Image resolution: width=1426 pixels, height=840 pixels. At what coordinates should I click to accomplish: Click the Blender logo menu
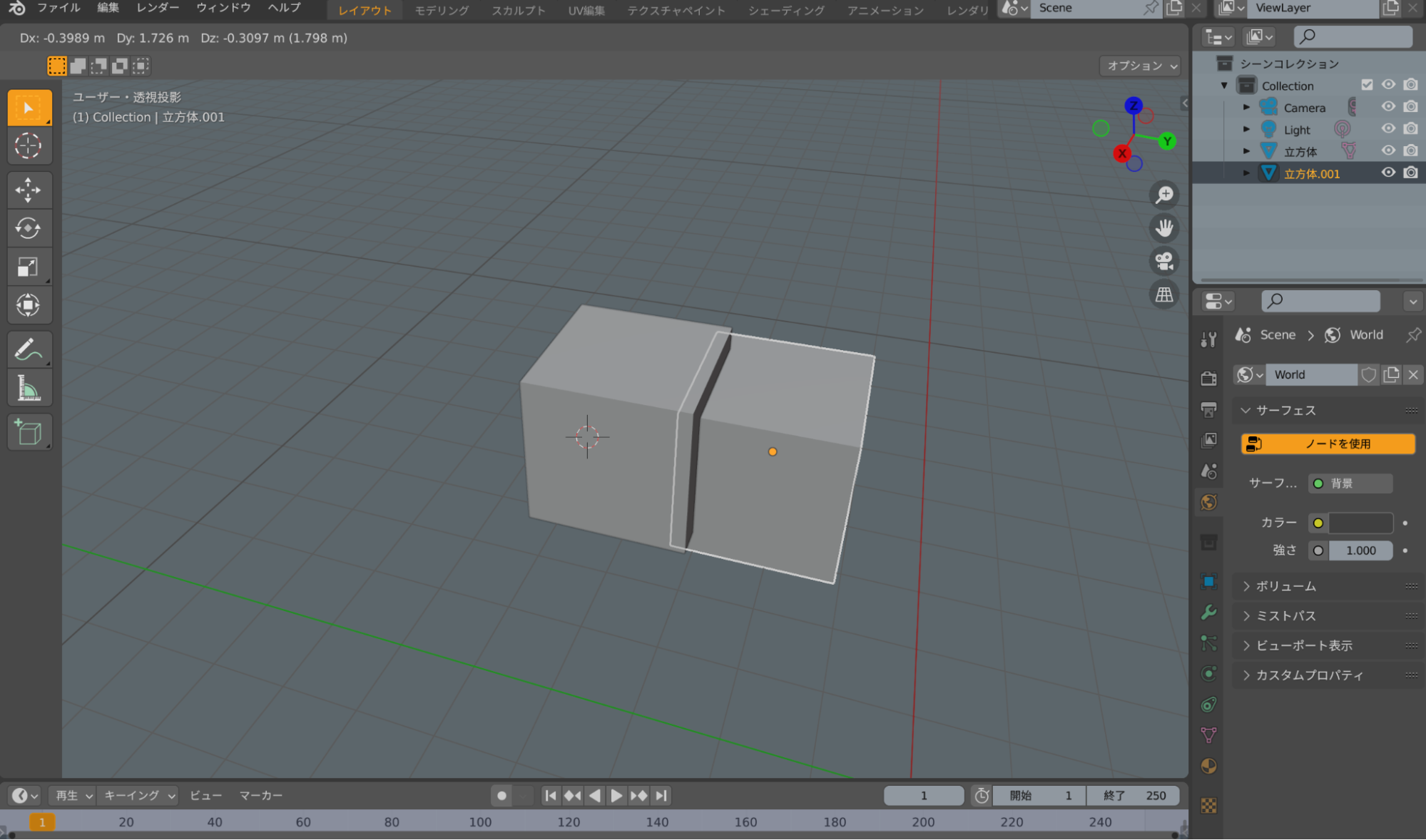pyautogui.click(x=16, y=8)
